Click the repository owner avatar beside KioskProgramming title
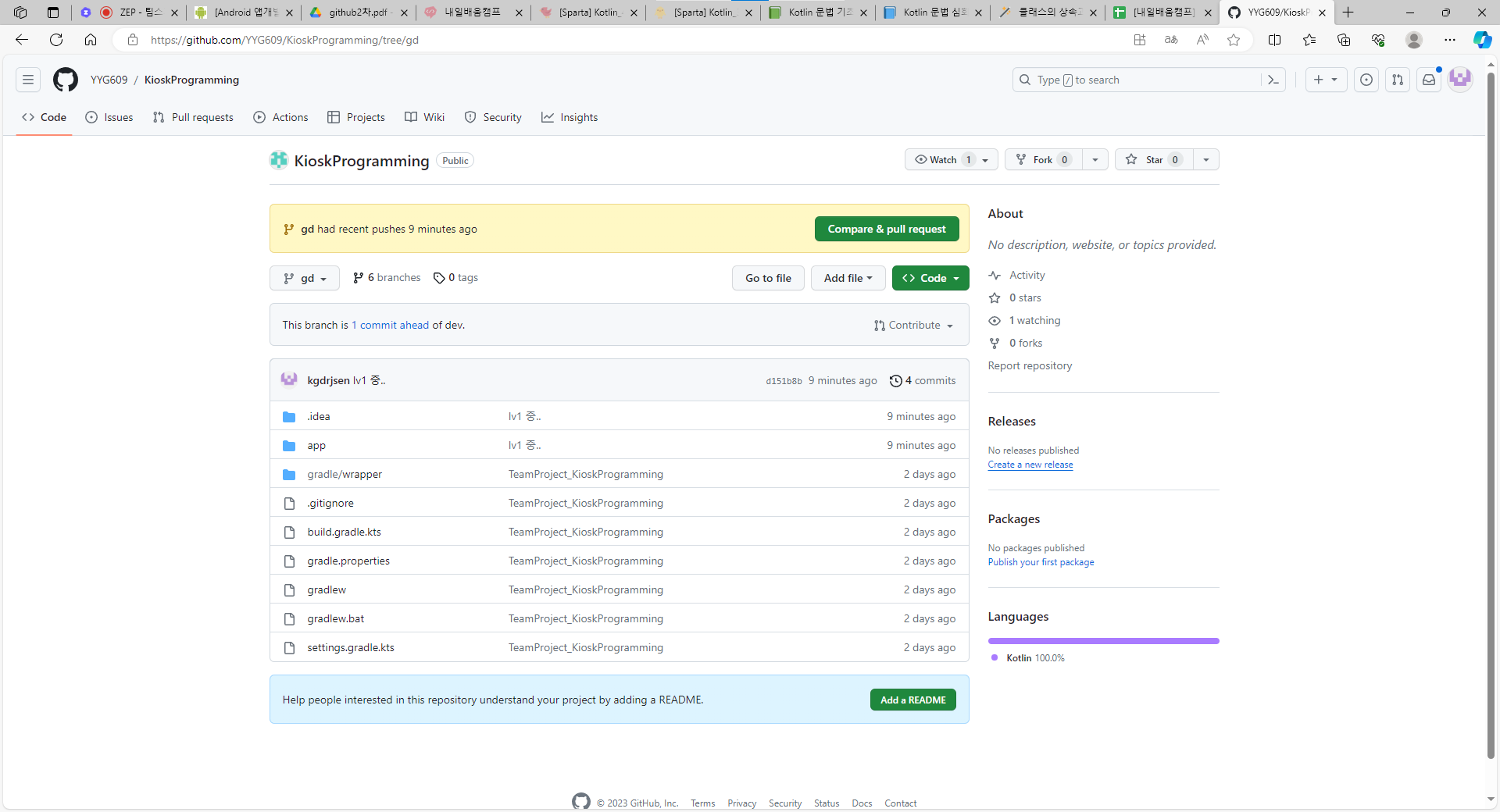 (x=279, y=160)
